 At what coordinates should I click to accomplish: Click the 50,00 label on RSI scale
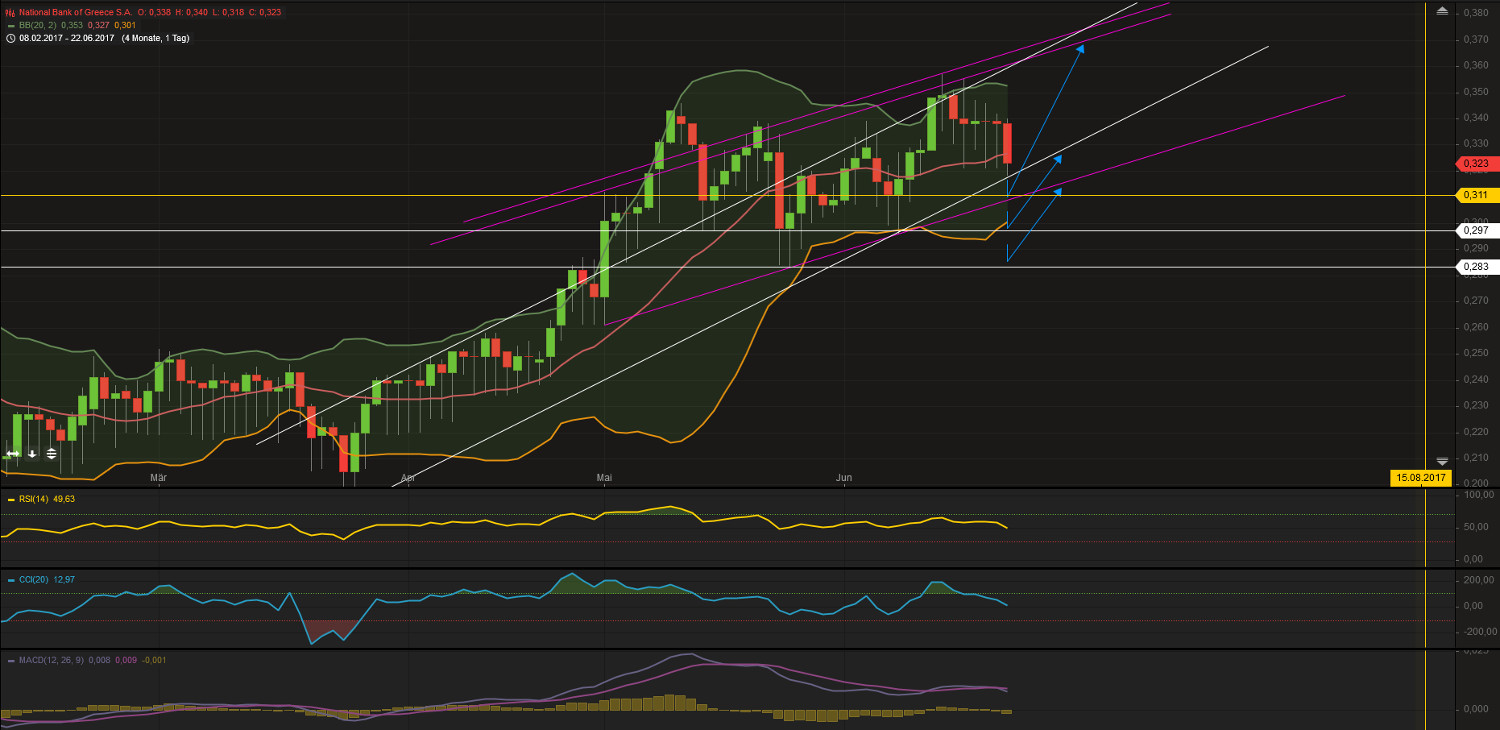click(x=1476, y=529)
